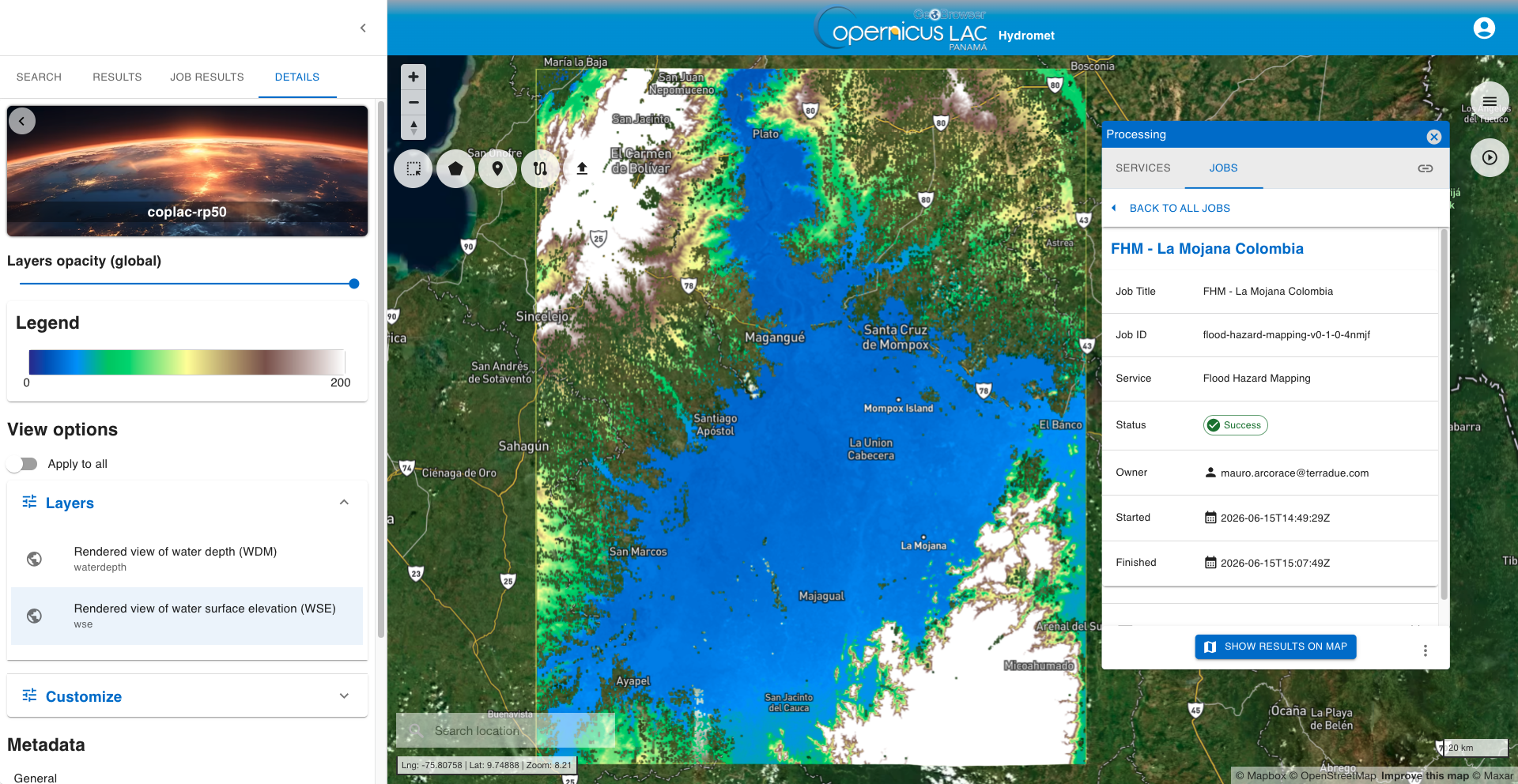This screenshot has width=1518, height=784.
Task: Collapse the Layers section
Action: [x=344, y=503]
